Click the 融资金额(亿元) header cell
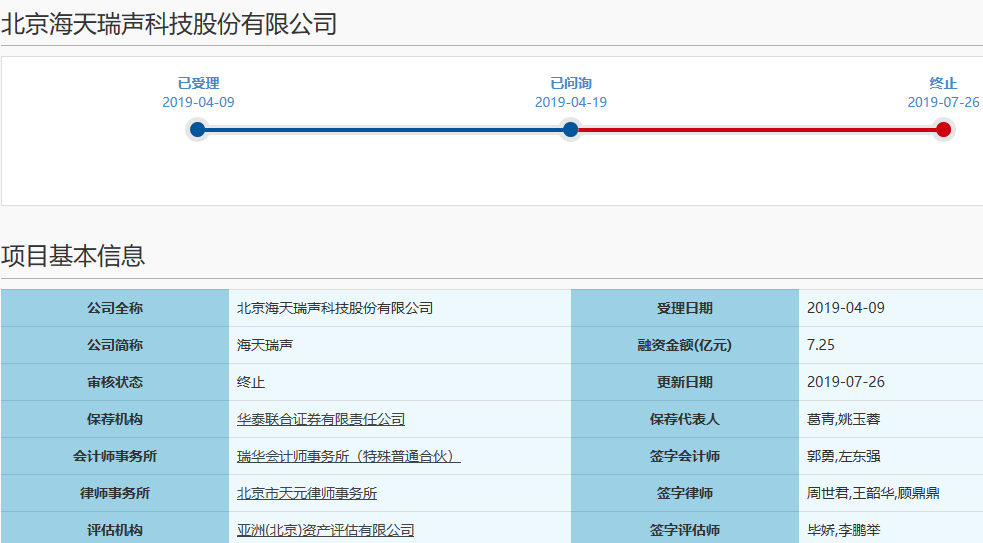 point(685,345)
